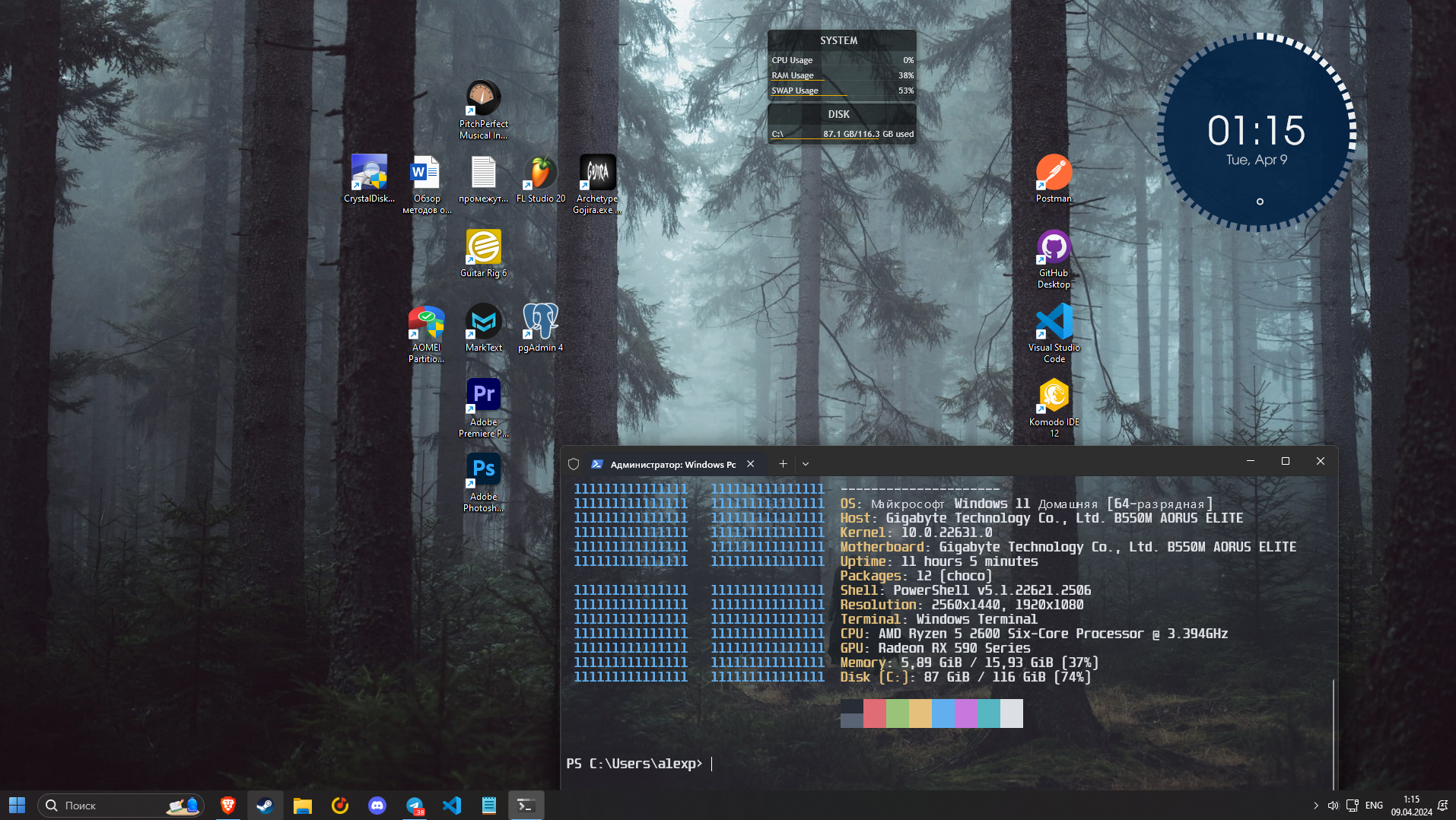Click the Windows Terminal taskbar icon

pyautogui.click(x=526, y=805)
